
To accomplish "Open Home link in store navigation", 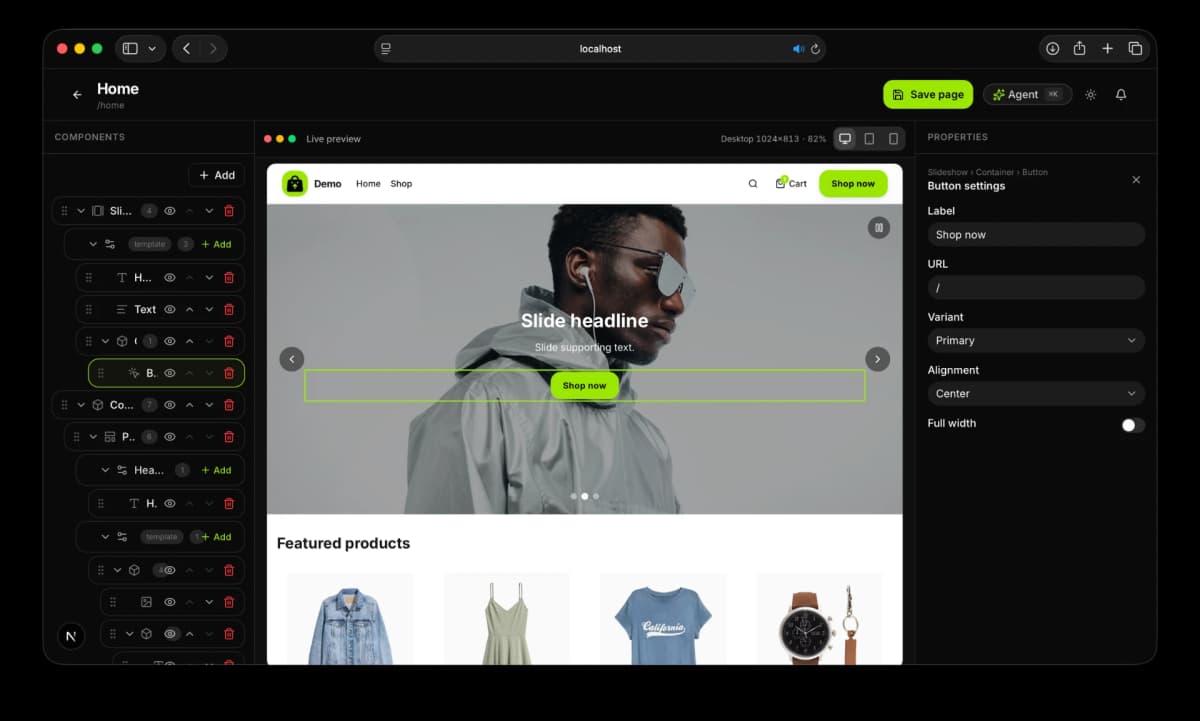I will [x=368, y=184].
